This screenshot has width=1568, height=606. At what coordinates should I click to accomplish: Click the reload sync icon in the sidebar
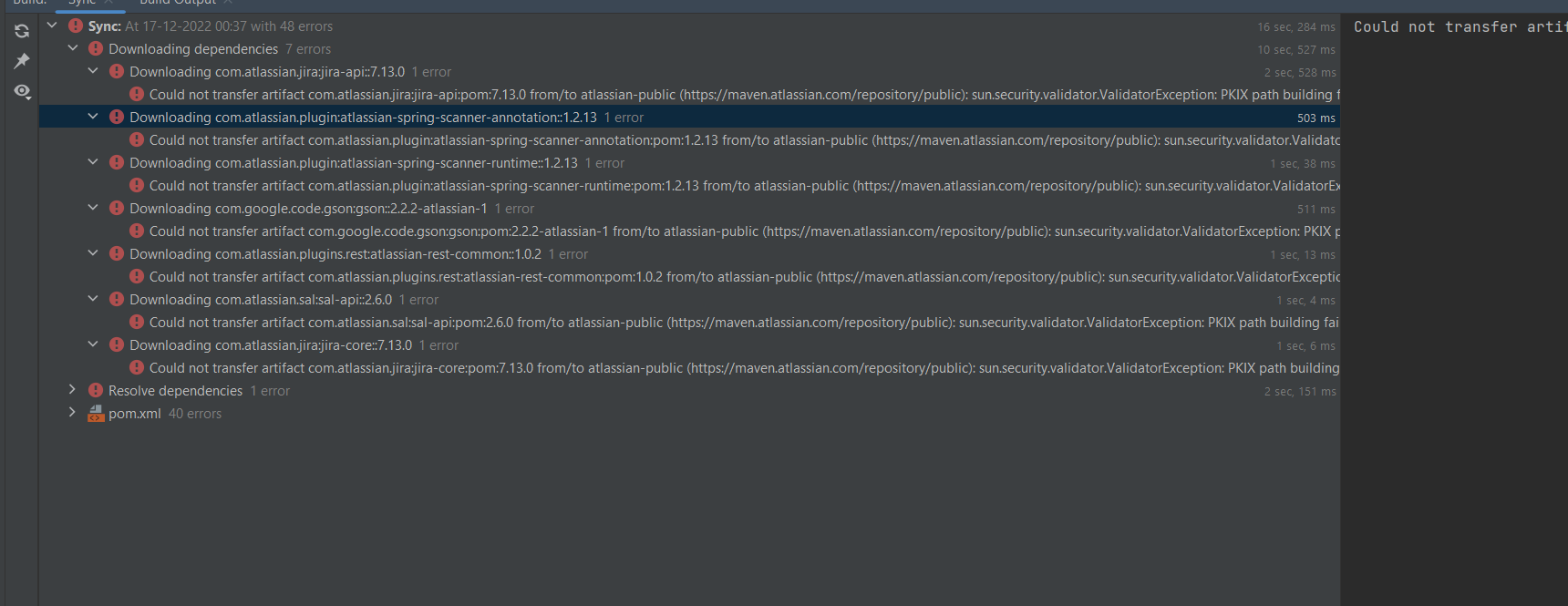click(22, 31)
